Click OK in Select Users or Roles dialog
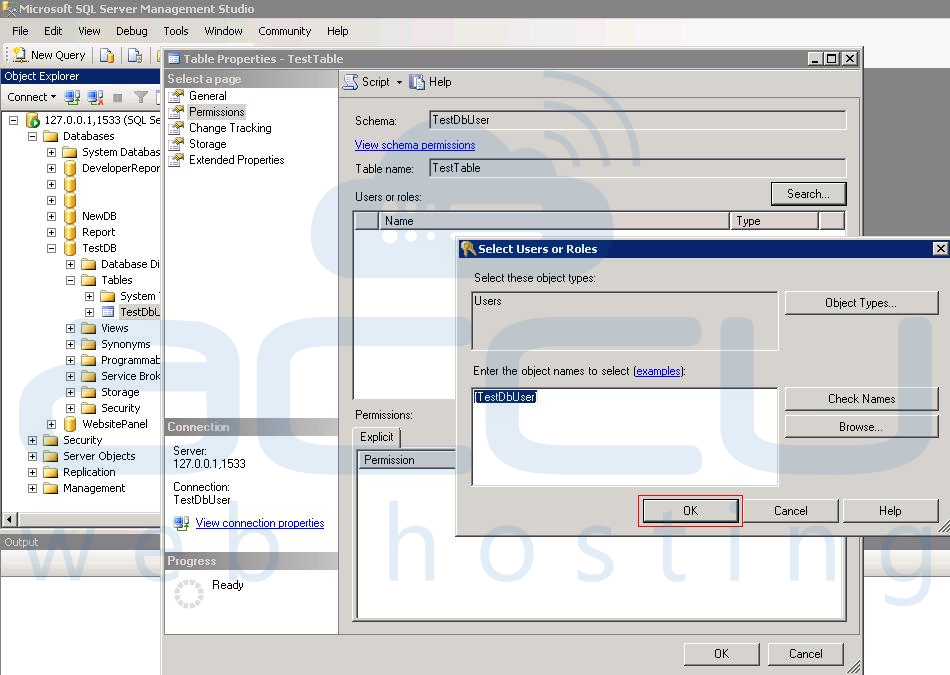The height and width of the screenshot is (675, 950). point(690,511)
